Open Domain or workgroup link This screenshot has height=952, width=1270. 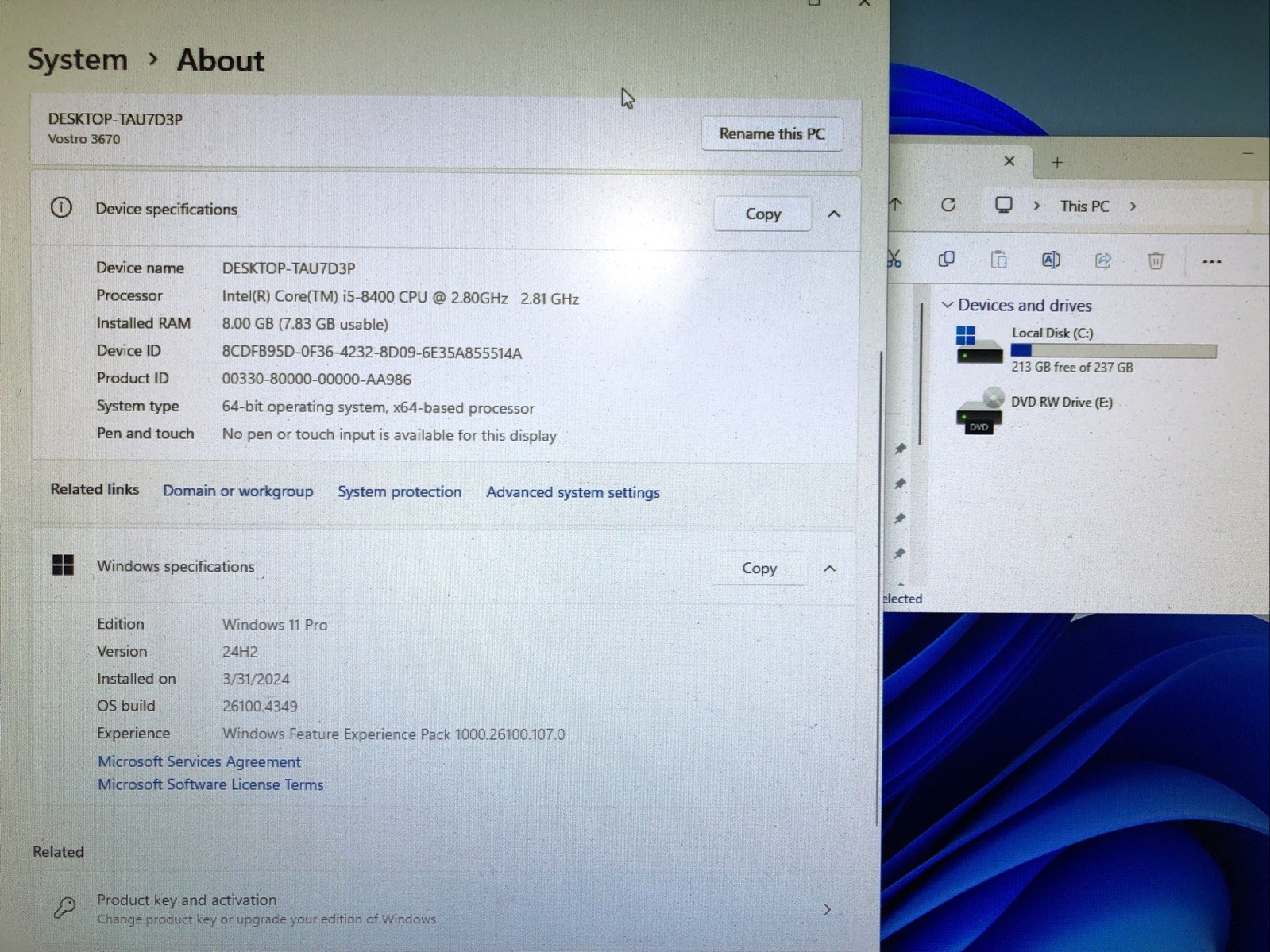(x=238, y=491)
